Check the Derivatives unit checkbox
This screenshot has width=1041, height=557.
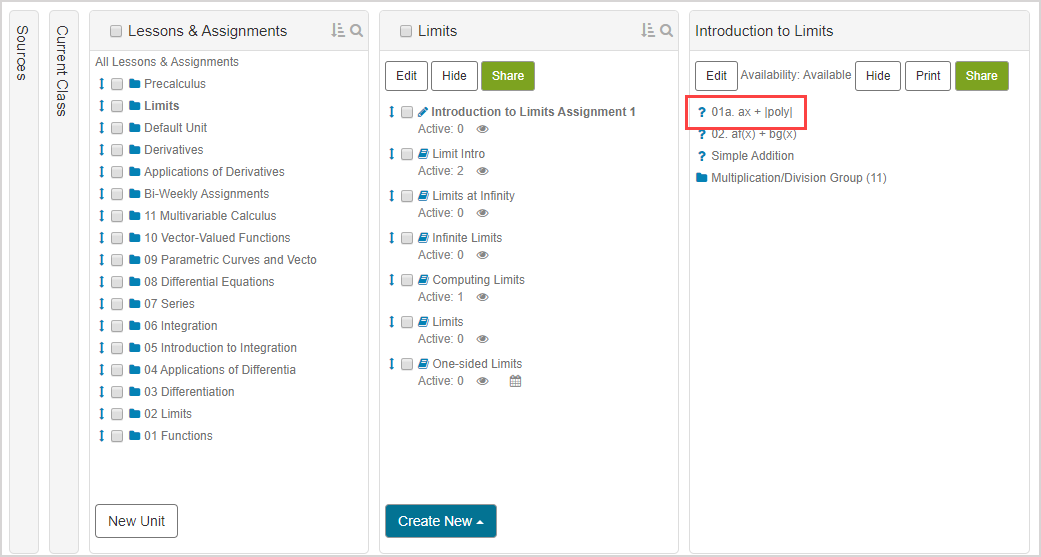117,150
